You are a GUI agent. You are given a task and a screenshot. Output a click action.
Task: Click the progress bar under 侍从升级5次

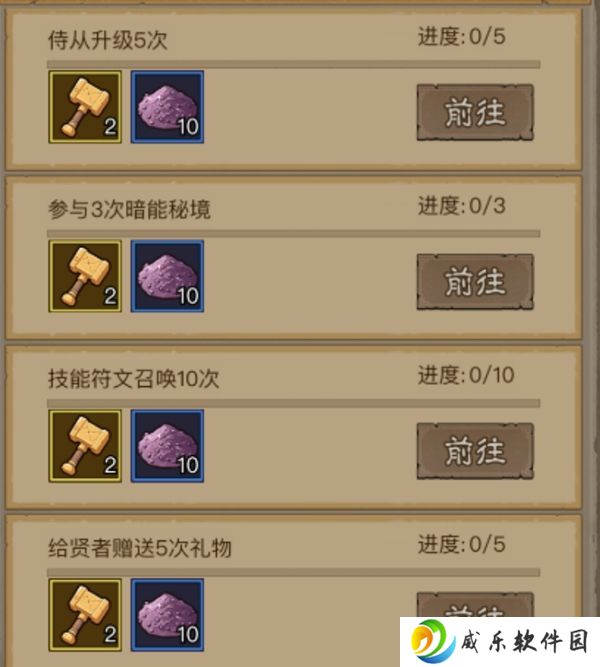[294, 64]
